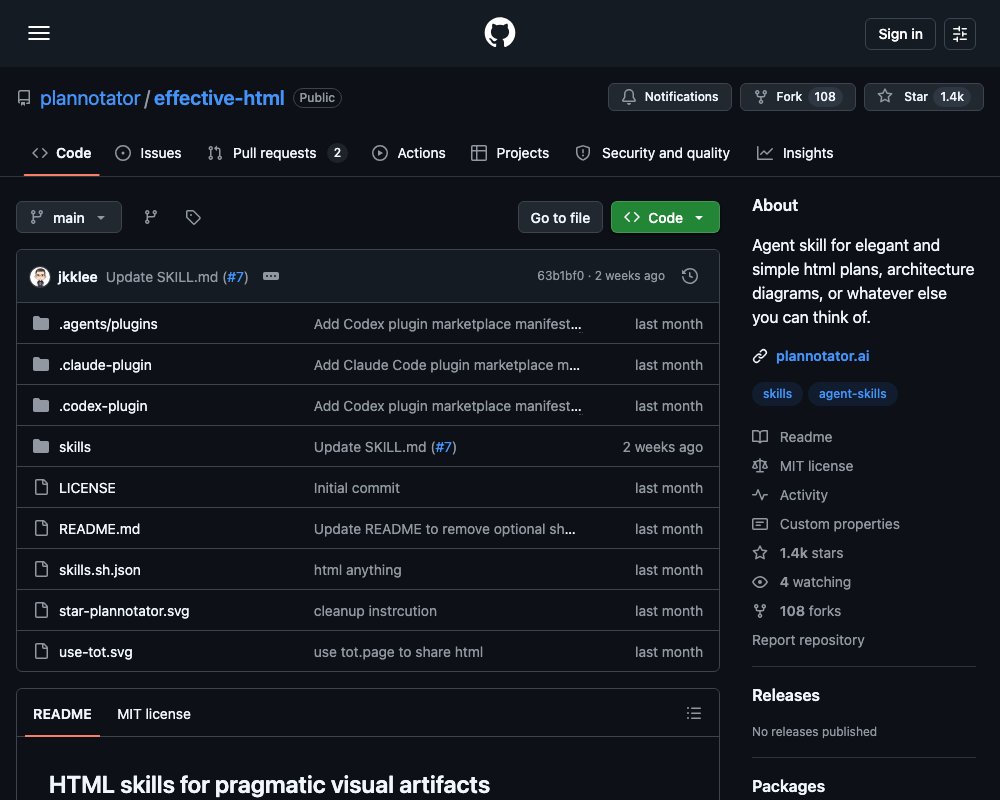Click the Sign in button

coord(900,34)
